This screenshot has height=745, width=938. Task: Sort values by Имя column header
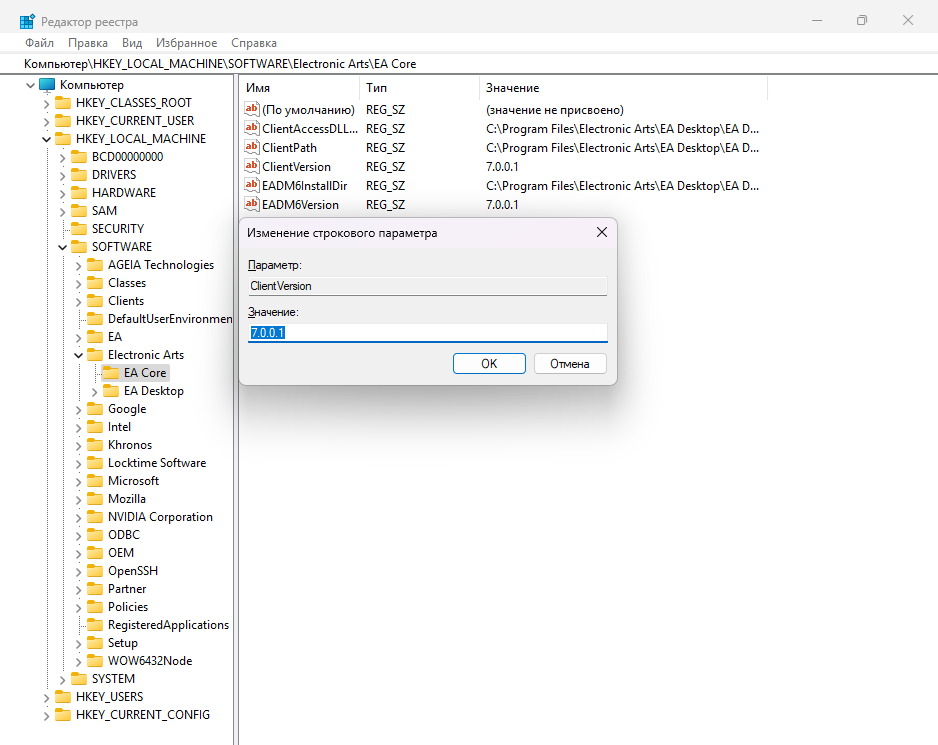point(299,88)
